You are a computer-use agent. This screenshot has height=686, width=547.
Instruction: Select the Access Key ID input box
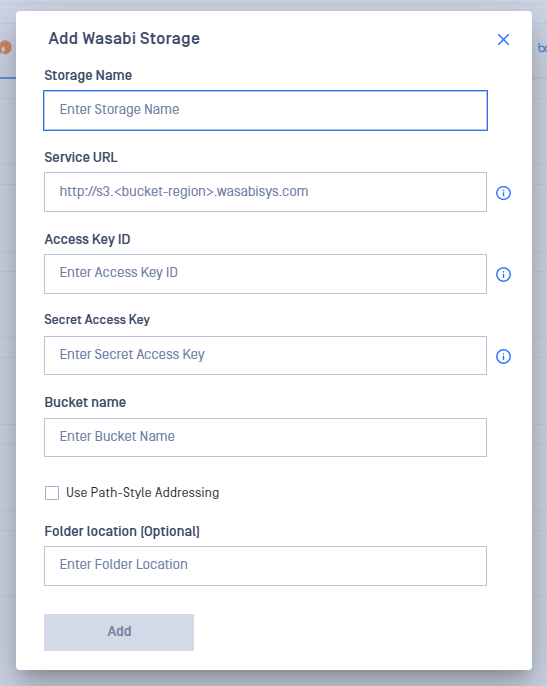point(265,274)
